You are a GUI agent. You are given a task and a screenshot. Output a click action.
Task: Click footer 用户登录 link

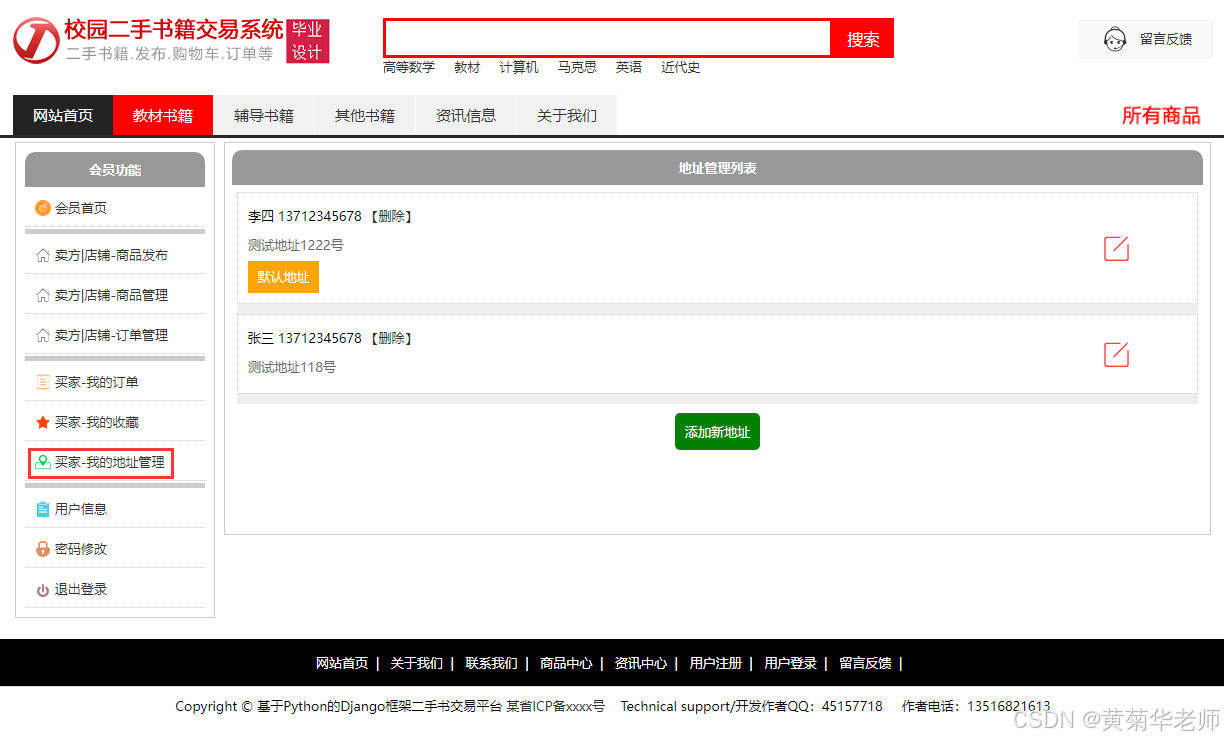click(x=790, y=663)
